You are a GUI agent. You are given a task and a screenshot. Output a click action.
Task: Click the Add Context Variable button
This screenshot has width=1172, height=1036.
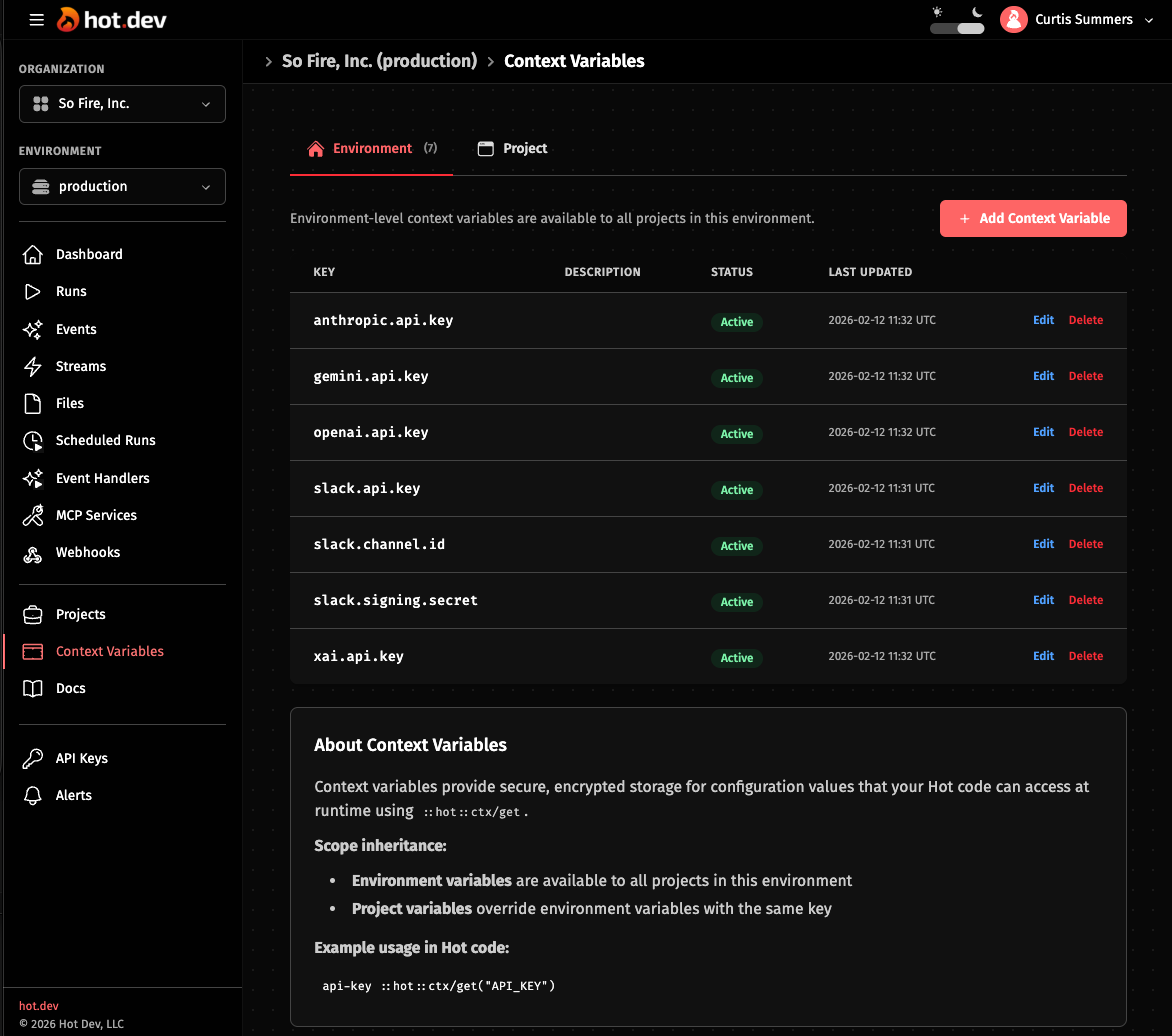coord(1033,219)
